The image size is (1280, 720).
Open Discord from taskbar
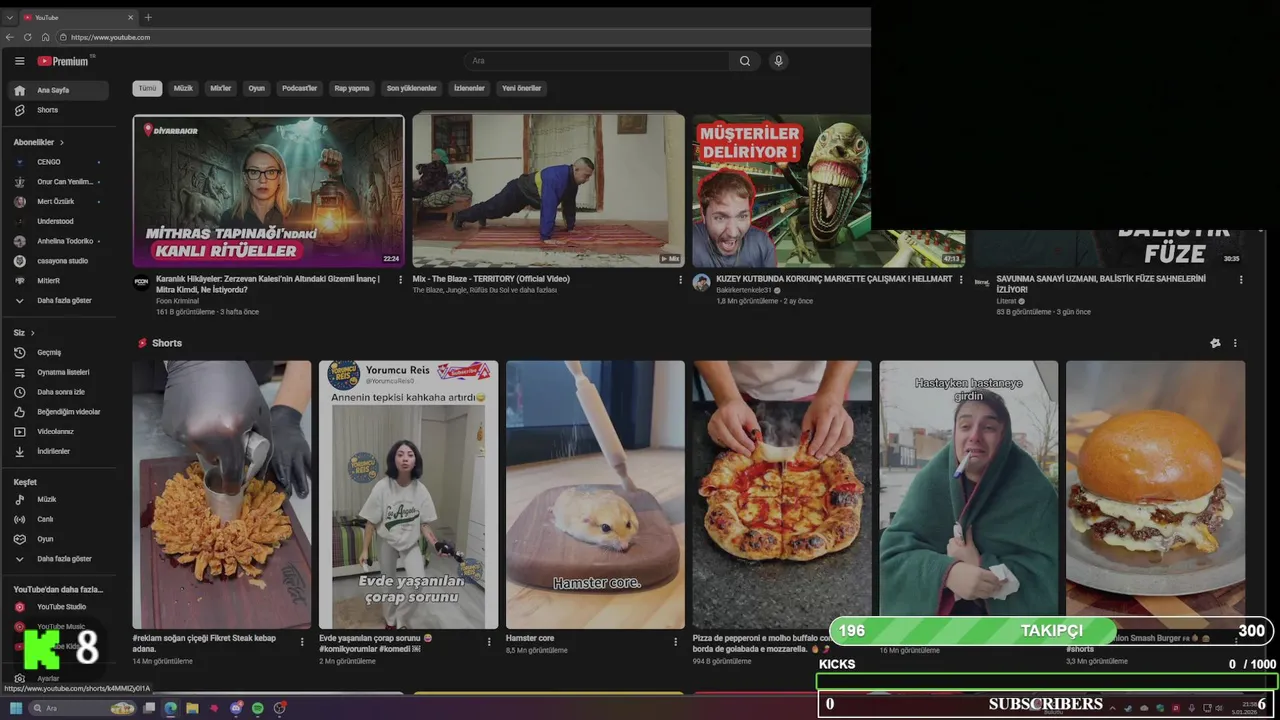[236, 708]
